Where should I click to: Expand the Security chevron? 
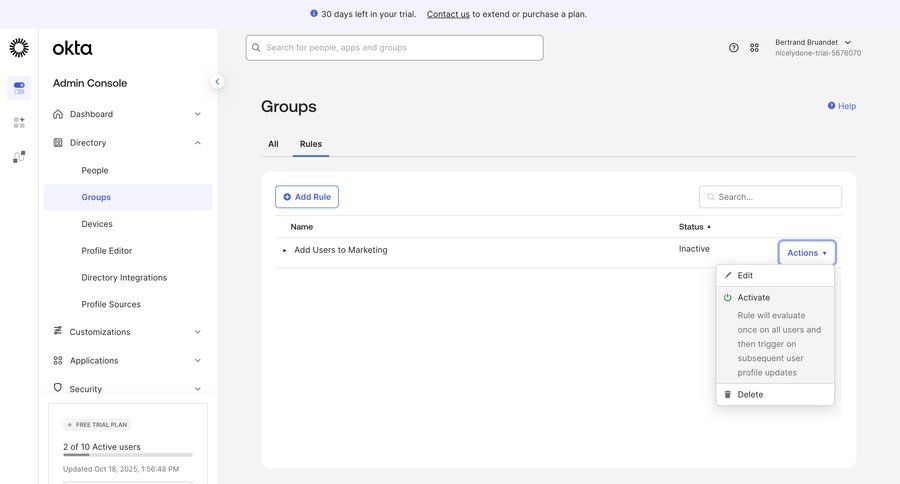click(x=197, y=389)
